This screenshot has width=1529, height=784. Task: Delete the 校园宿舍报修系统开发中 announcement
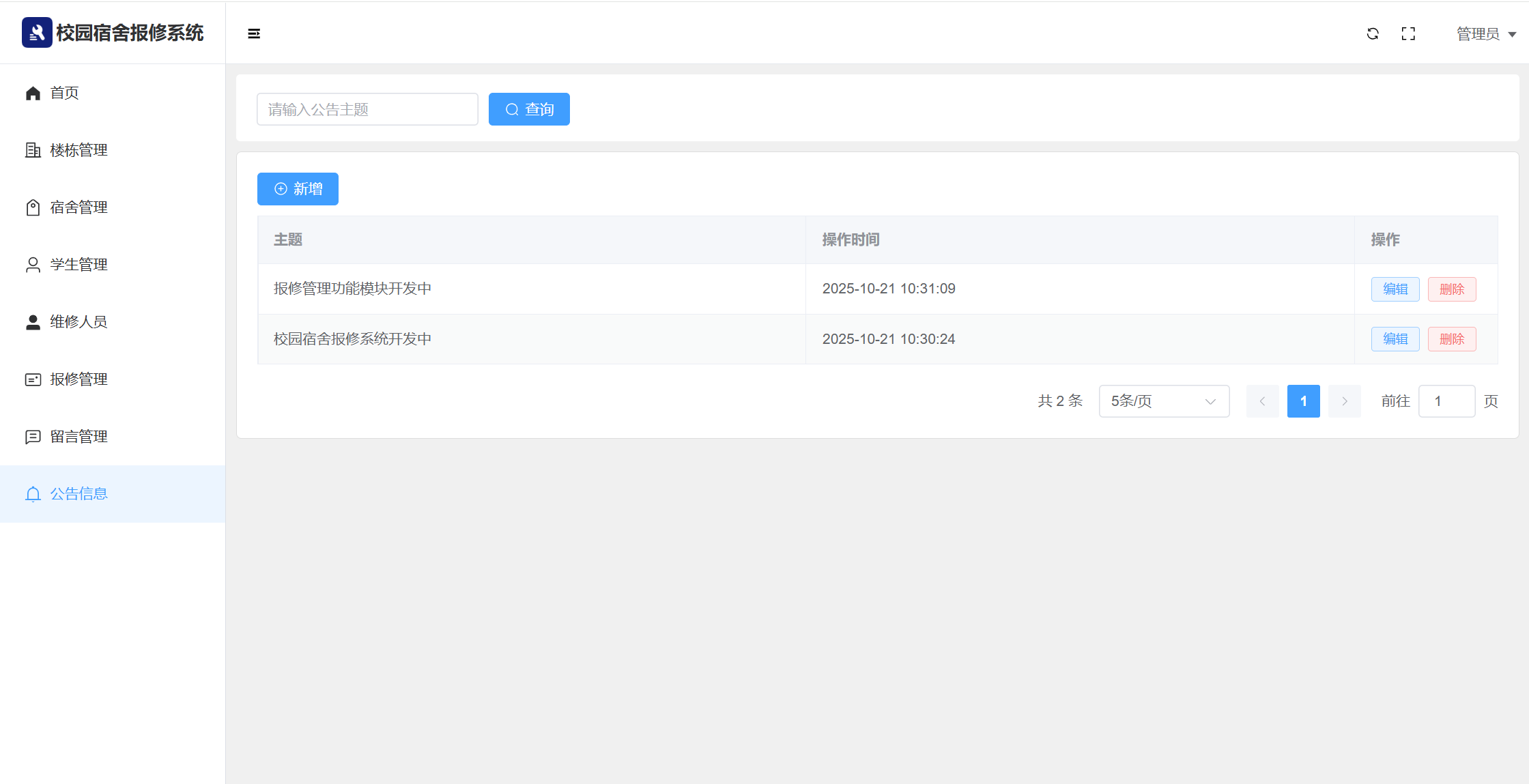click(x=1452, y=339)
